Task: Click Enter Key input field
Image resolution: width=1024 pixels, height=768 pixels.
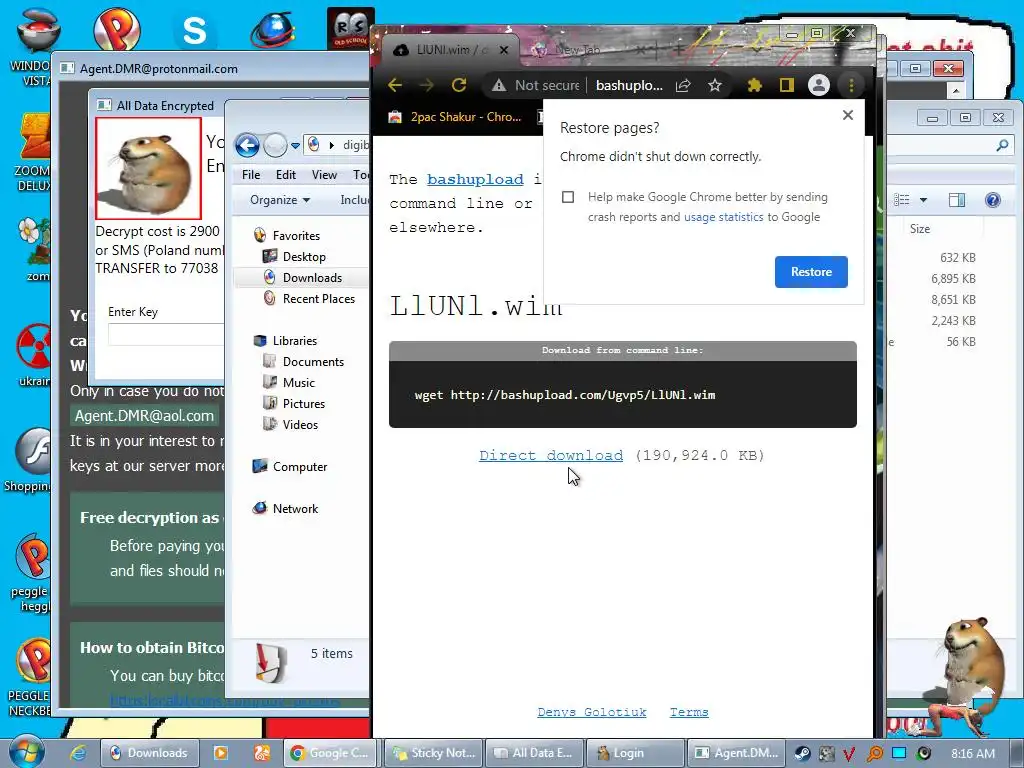Action: coord(166,334)
